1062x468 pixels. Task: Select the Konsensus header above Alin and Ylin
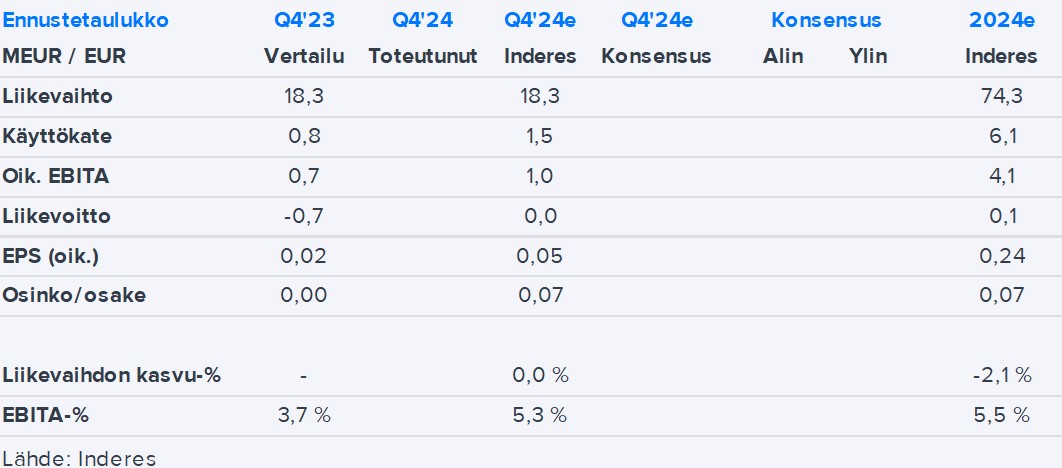coord(826,20)
